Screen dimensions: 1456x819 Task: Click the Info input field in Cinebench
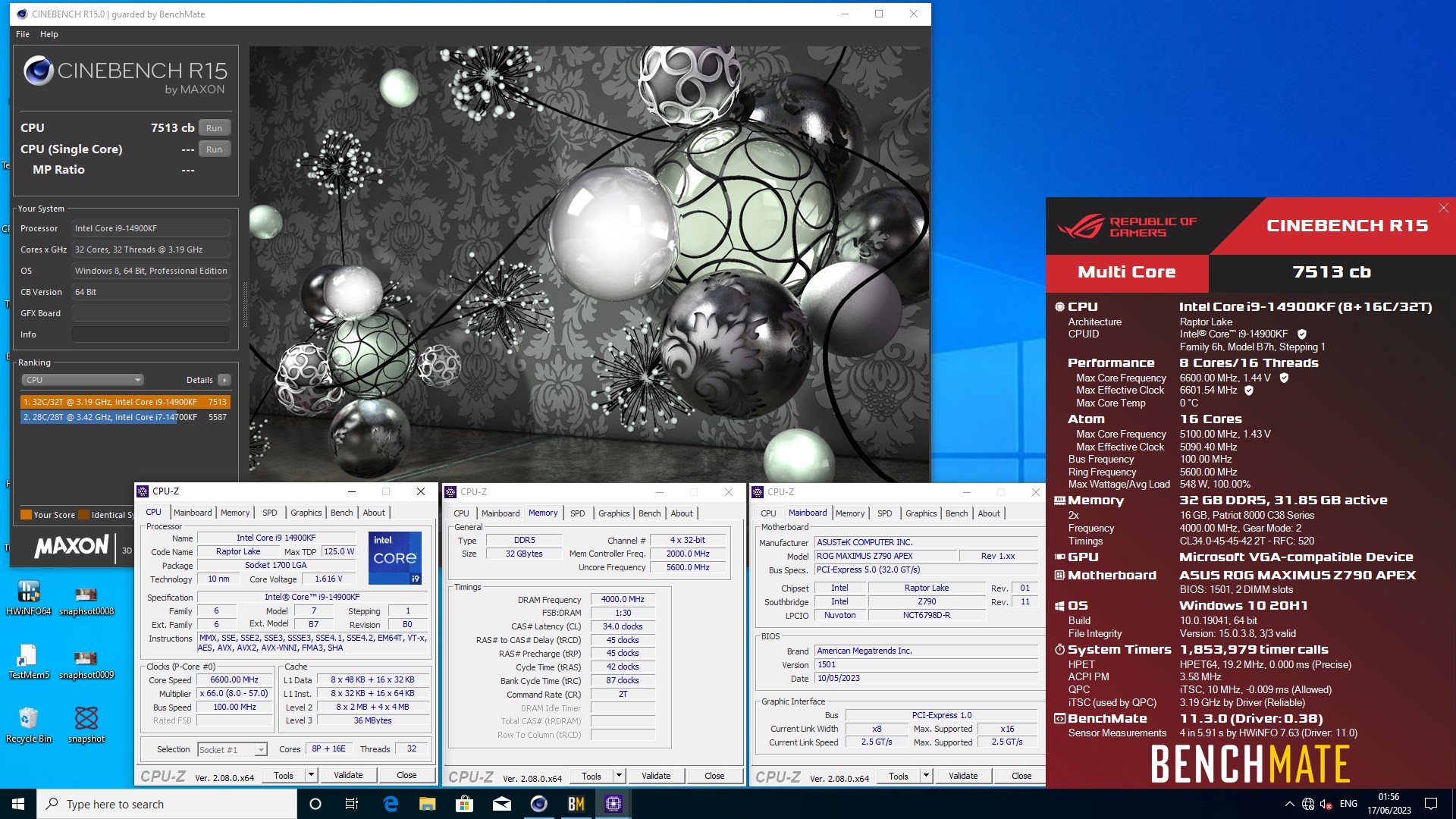click(x=151, y=334)
